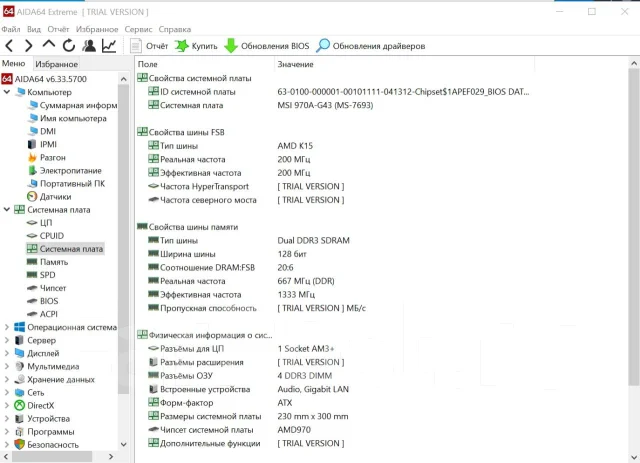The width and height of the screenshot is (640, 463).
Task: Open the Сервис menu
Action: click(x=138, y=29)
